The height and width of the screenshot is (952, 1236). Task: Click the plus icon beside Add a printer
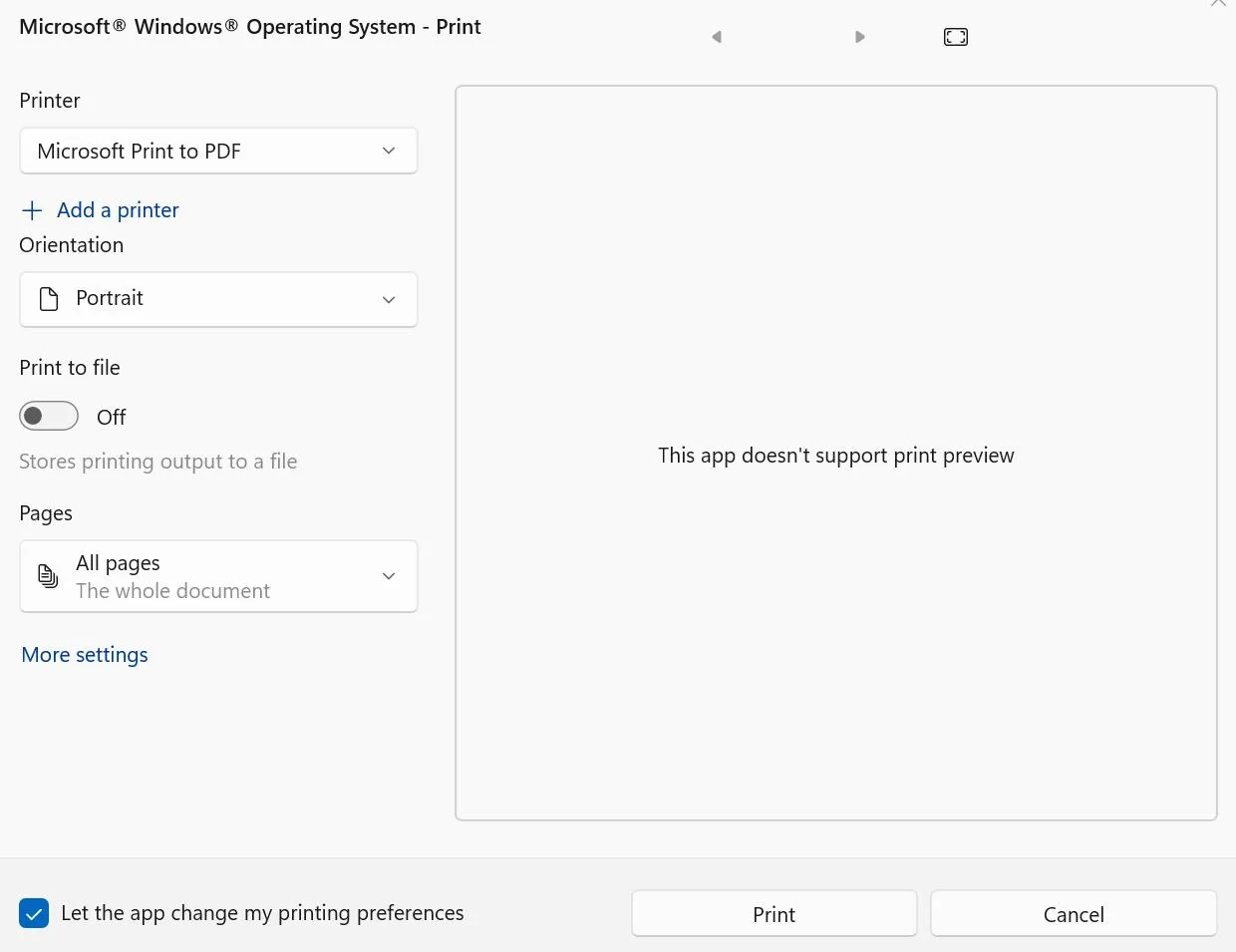pyautogui.click(x=32, y=210)
